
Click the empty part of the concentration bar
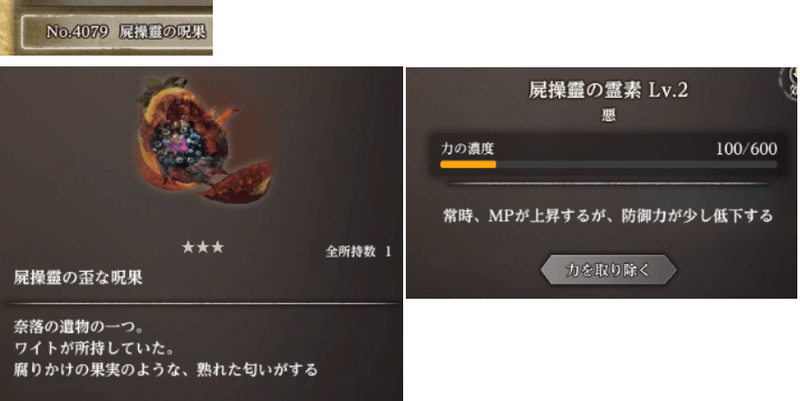[637, 164]
